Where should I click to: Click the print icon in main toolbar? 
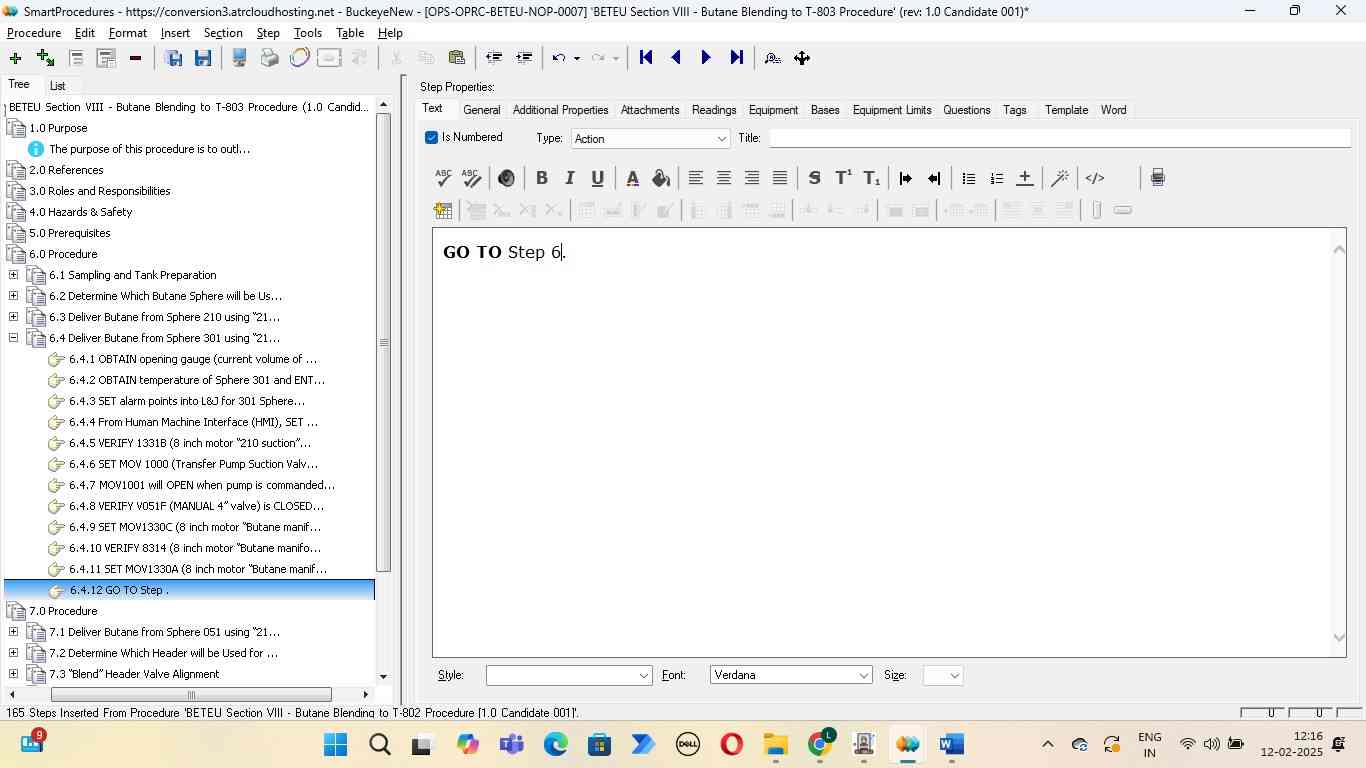pyautogui.click(x=269, y=58)
